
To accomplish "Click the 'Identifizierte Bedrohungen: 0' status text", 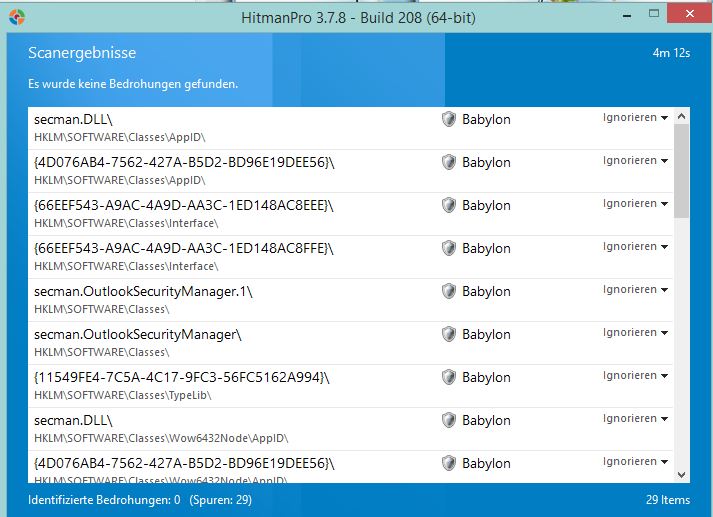I will [104, 500].
